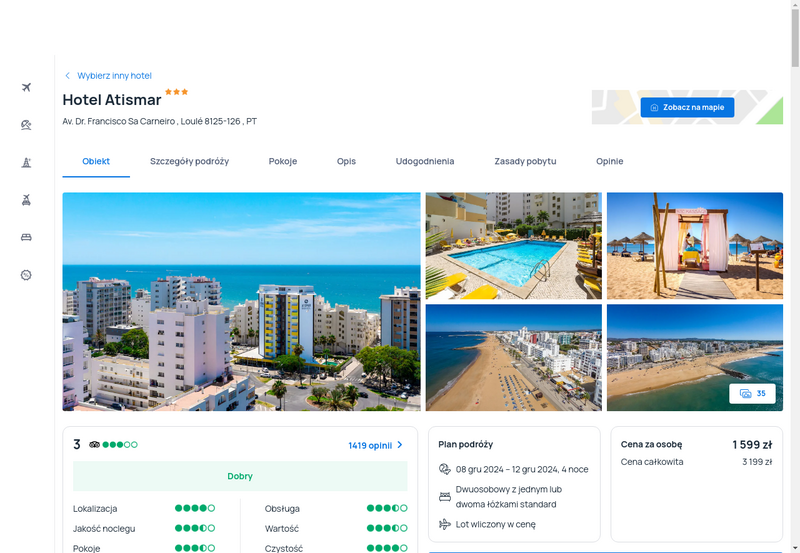The width and height of the screenshot is (800, 553).
Task: Open the 1419 opinii reviews link
Action: tap(370, 445)
